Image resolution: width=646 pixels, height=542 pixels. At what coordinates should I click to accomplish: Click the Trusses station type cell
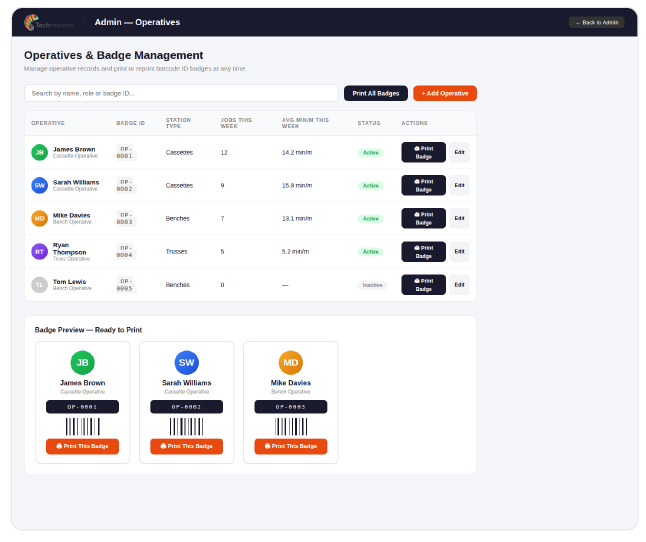point(176,252)
